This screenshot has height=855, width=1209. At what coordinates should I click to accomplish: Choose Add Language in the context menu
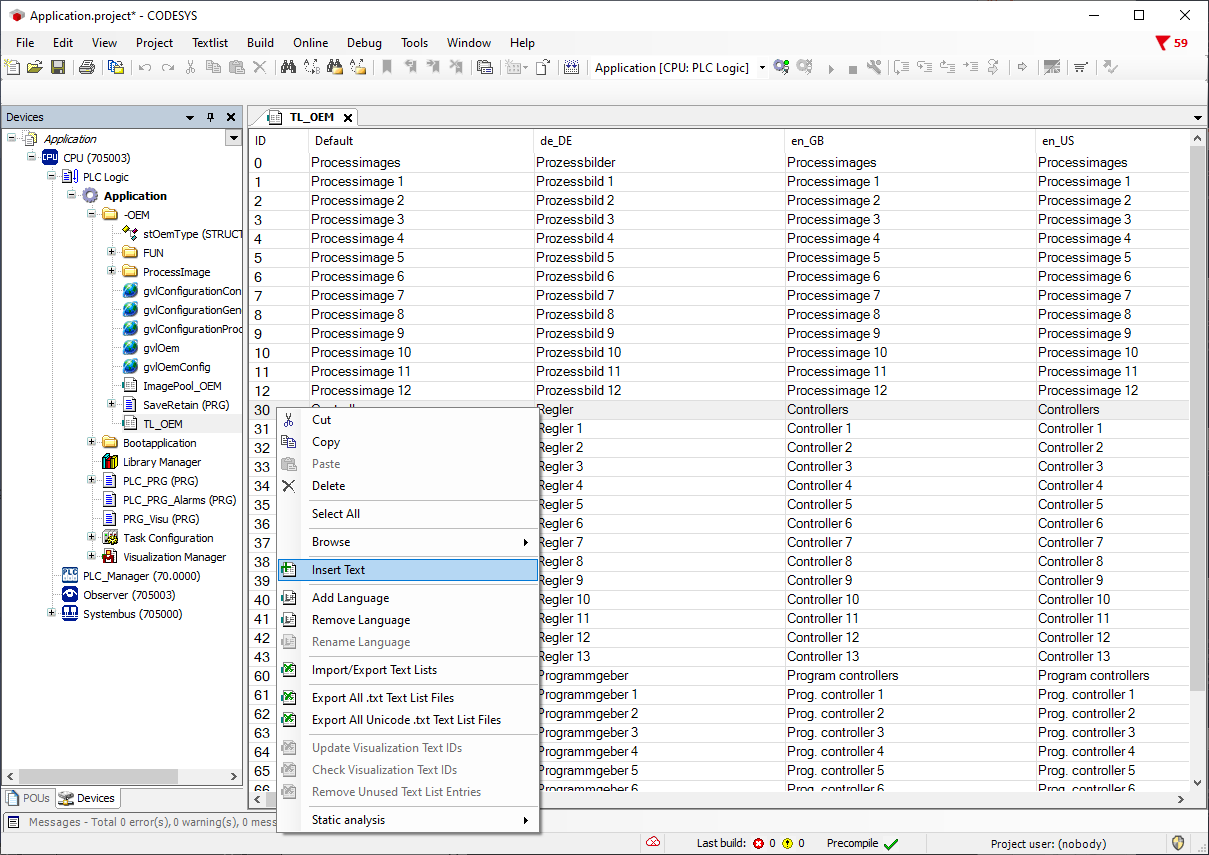[350, 598]
